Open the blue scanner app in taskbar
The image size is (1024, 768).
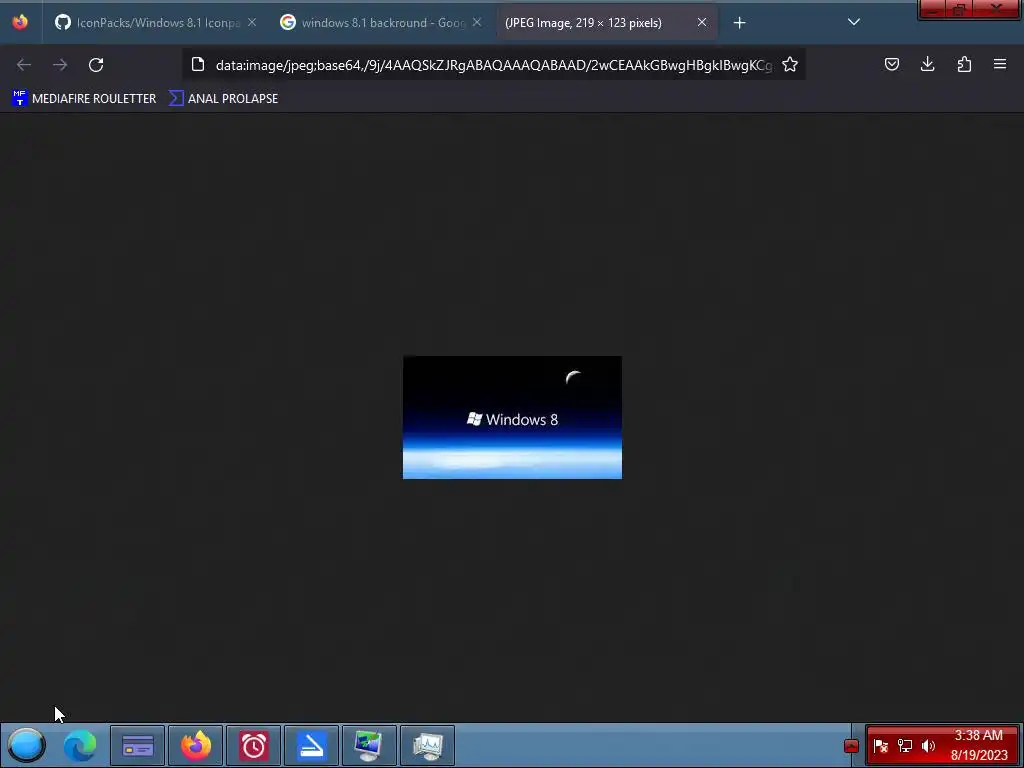312,745
